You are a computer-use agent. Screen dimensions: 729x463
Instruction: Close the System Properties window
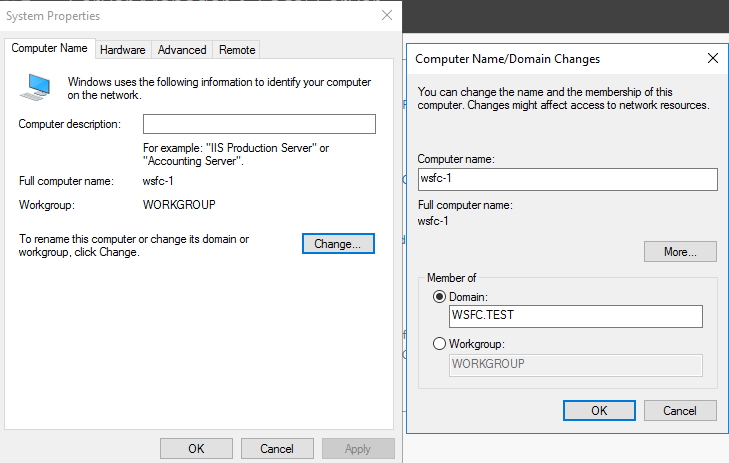pyautogui.click(x=386, y=16)
